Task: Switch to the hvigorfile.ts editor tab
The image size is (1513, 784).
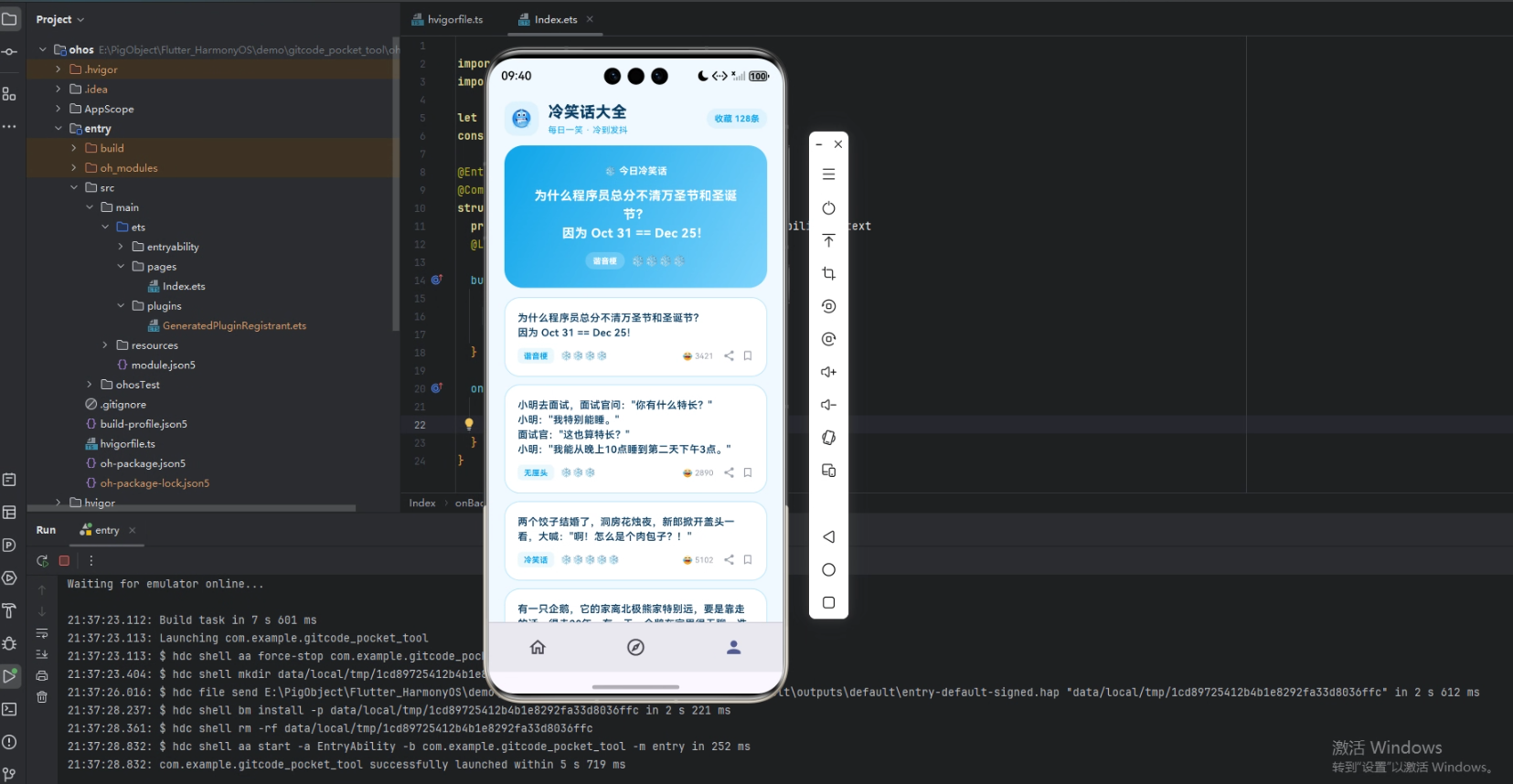Action: (x=447, y=19)
